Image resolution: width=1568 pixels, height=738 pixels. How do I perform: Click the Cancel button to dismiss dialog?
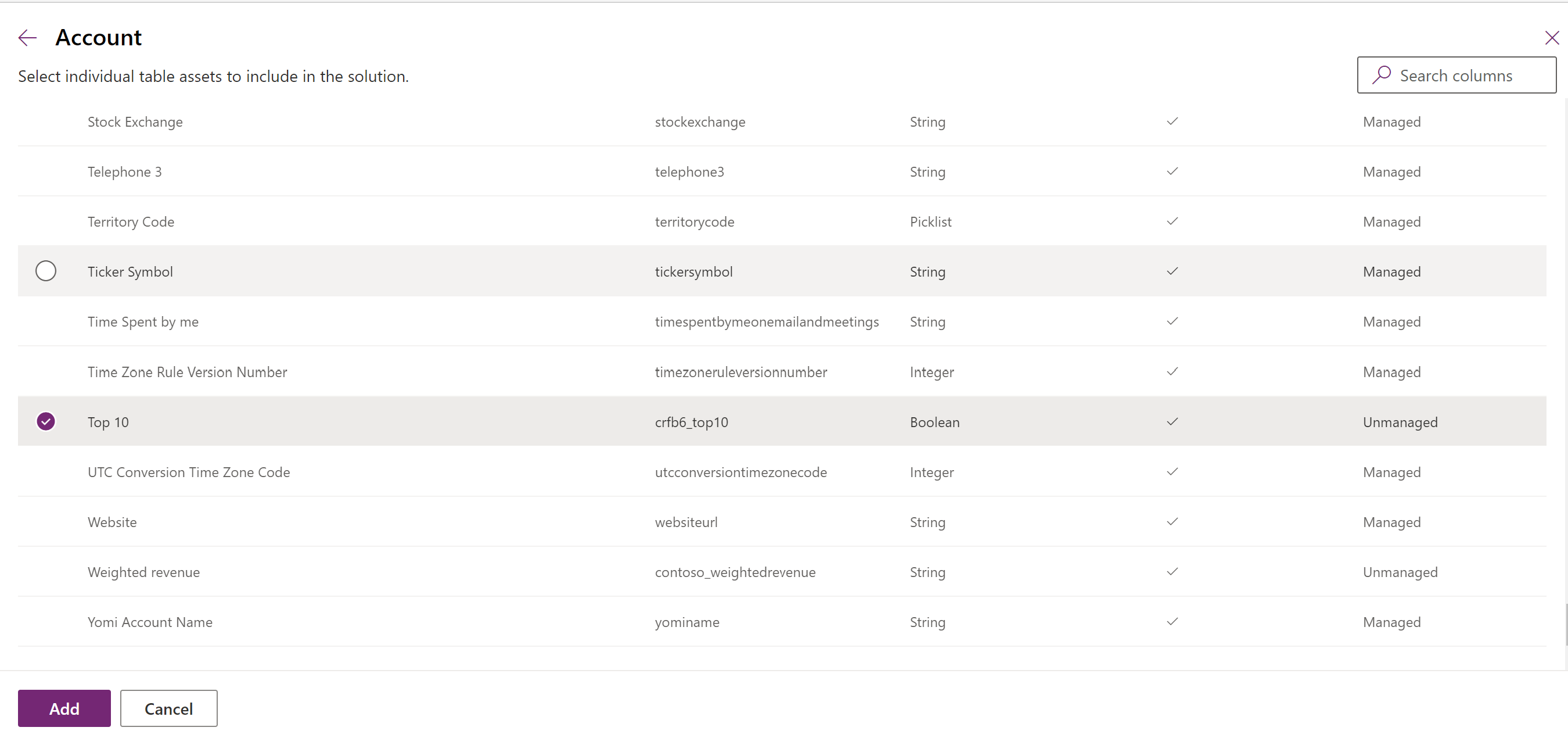coord(168,708)
